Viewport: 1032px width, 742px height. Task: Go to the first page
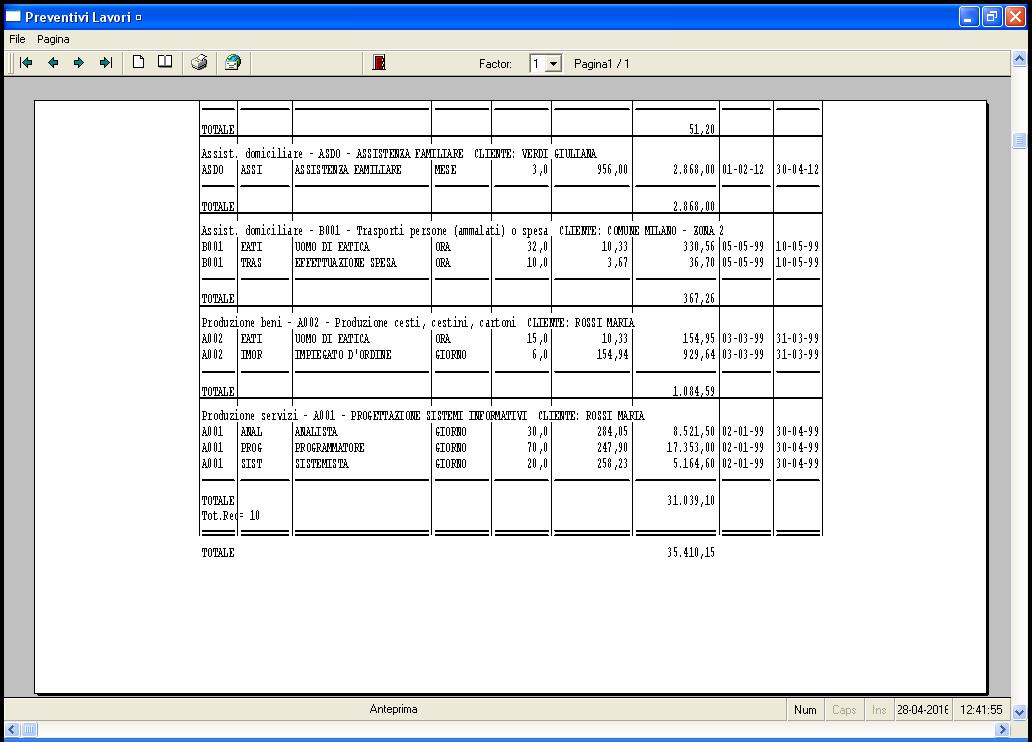(x=26, y=63)
